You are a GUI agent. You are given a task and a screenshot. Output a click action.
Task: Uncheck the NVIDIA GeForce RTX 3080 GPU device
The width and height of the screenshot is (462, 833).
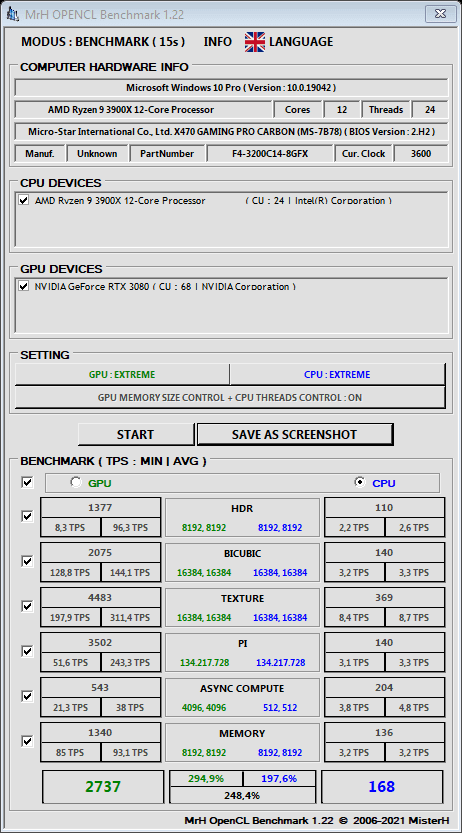coord(23,286)
